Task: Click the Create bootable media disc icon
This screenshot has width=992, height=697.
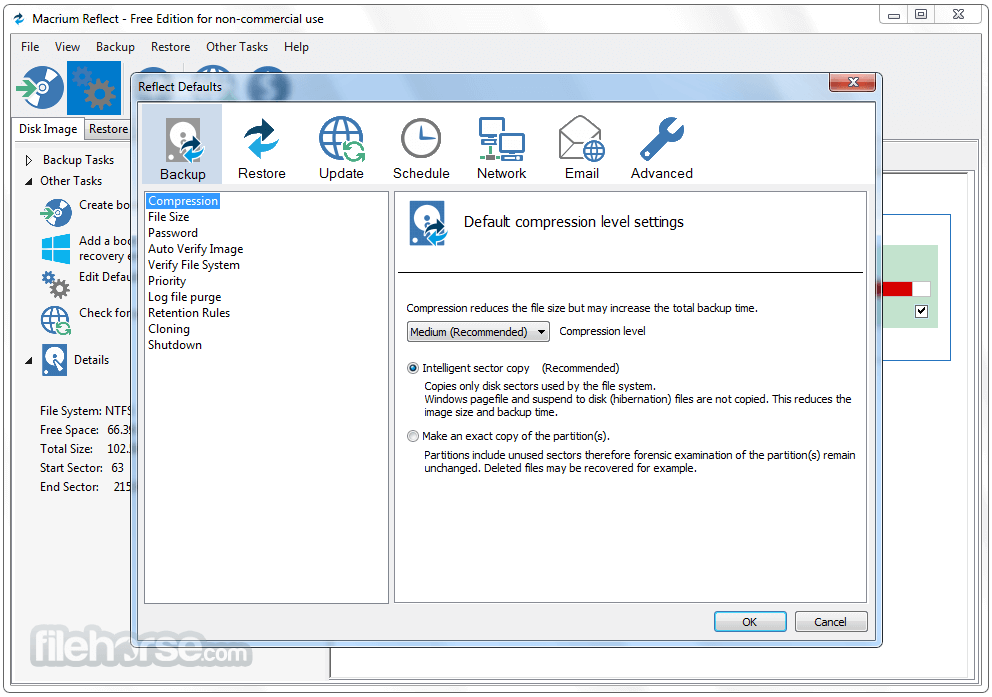Action: pyautogui.click(x=56, y=213)
